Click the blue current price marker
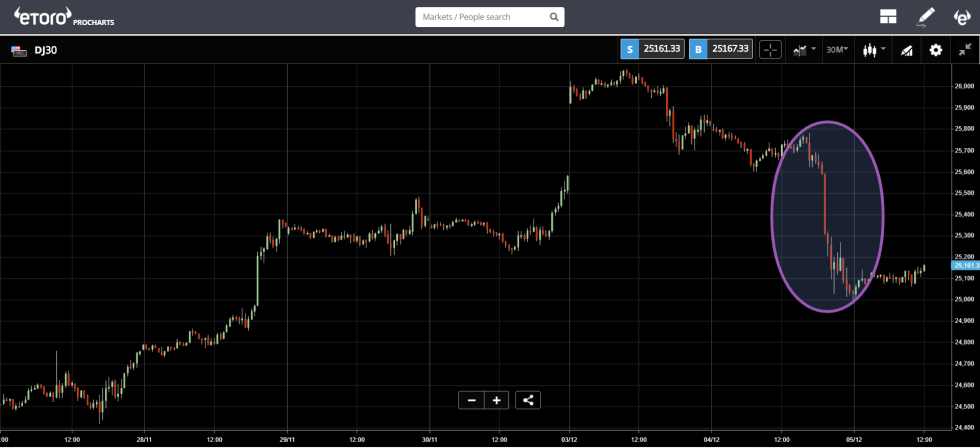Image resolution: width=980 pixels, height=448 pixels. [964, 266]
